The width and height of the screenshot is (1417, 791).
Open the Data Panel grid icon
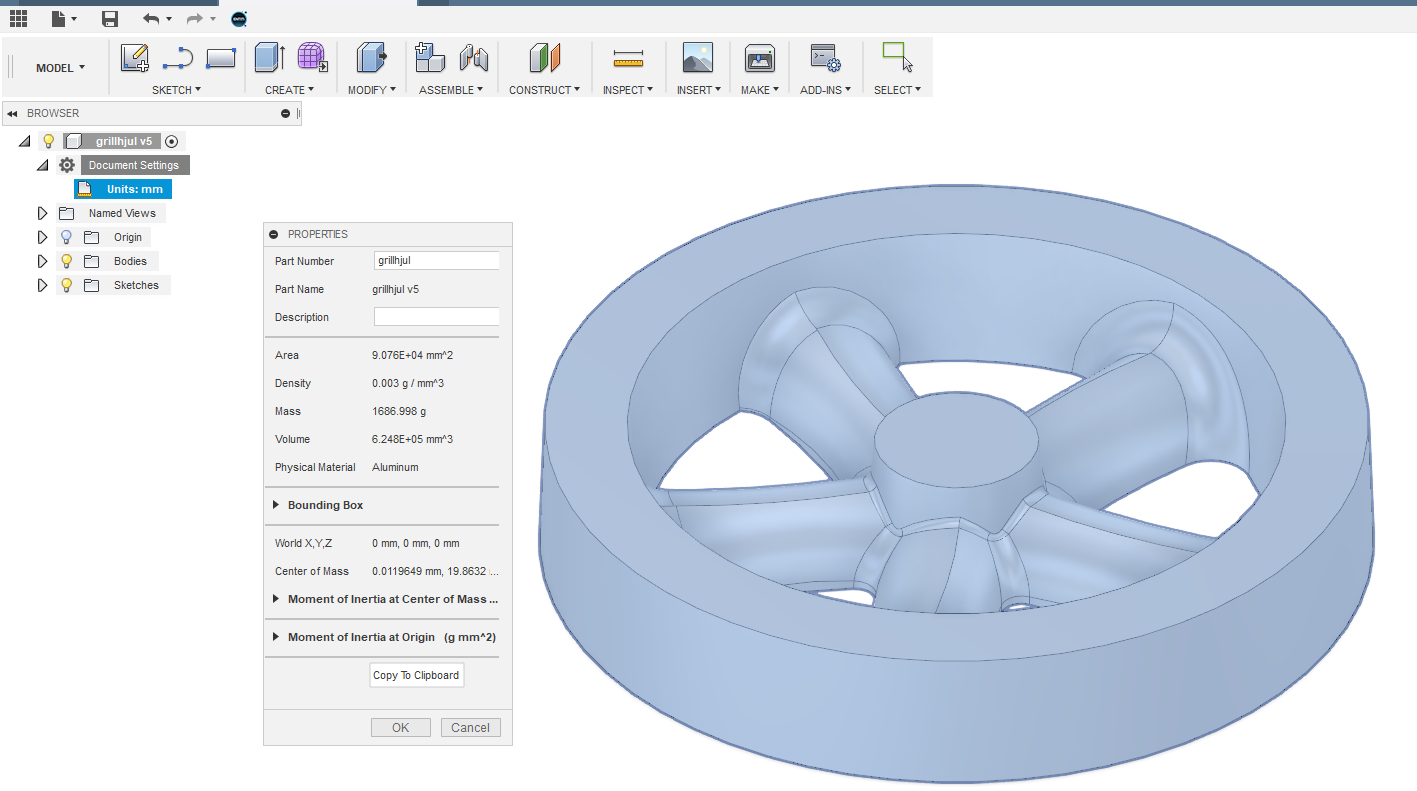coord(18,19)
